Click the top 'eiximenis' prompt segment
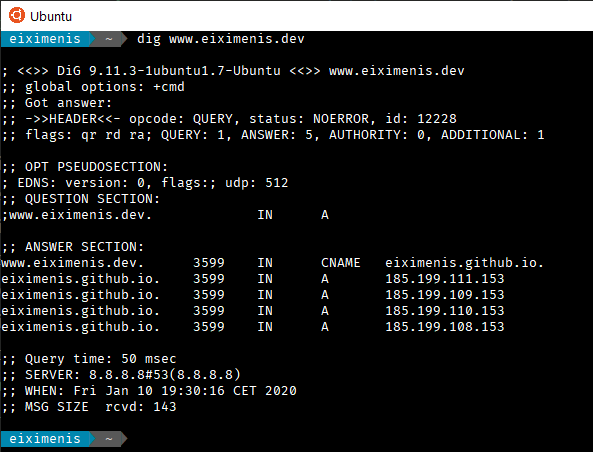Viewport: 593px width, 452px height. click(45, 39)
